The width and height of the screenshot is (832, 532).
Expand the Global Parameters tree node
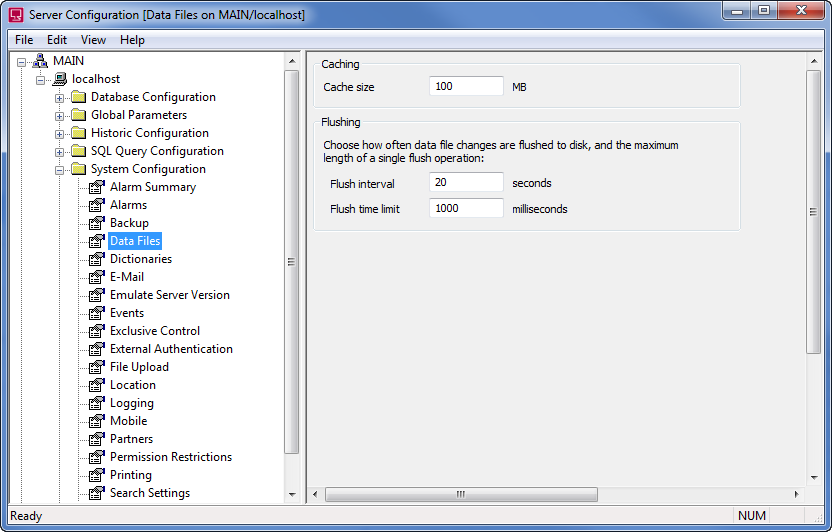[60, 115]
